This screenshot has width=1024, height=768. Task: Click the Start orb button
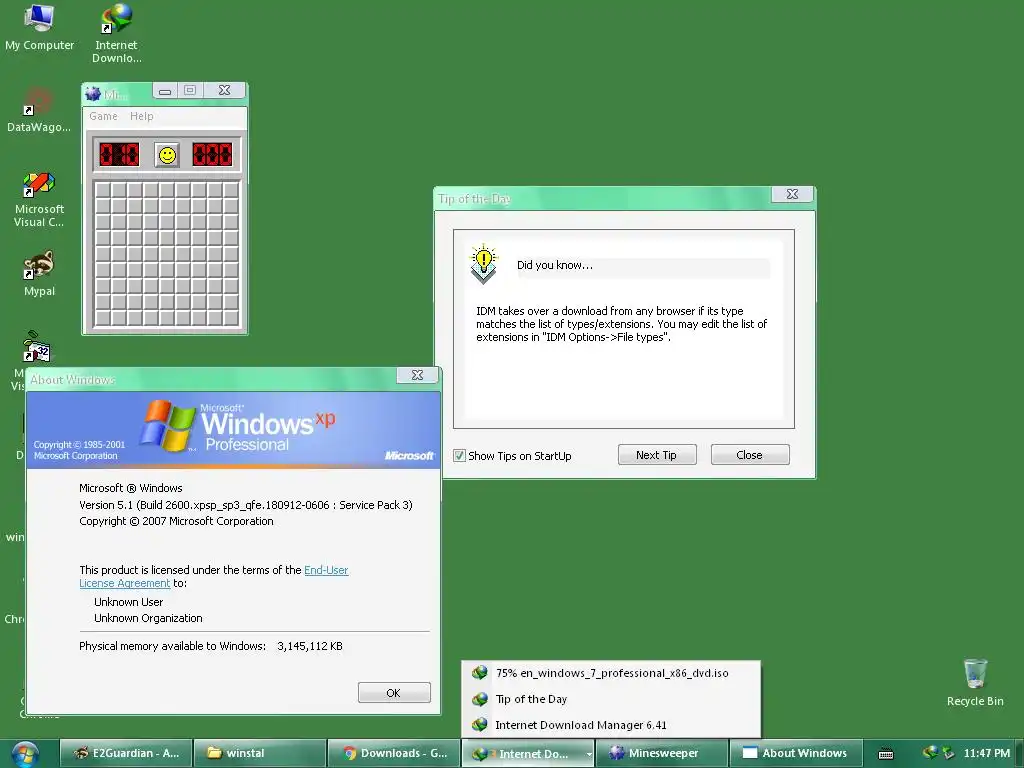click(x=25, y=754)
